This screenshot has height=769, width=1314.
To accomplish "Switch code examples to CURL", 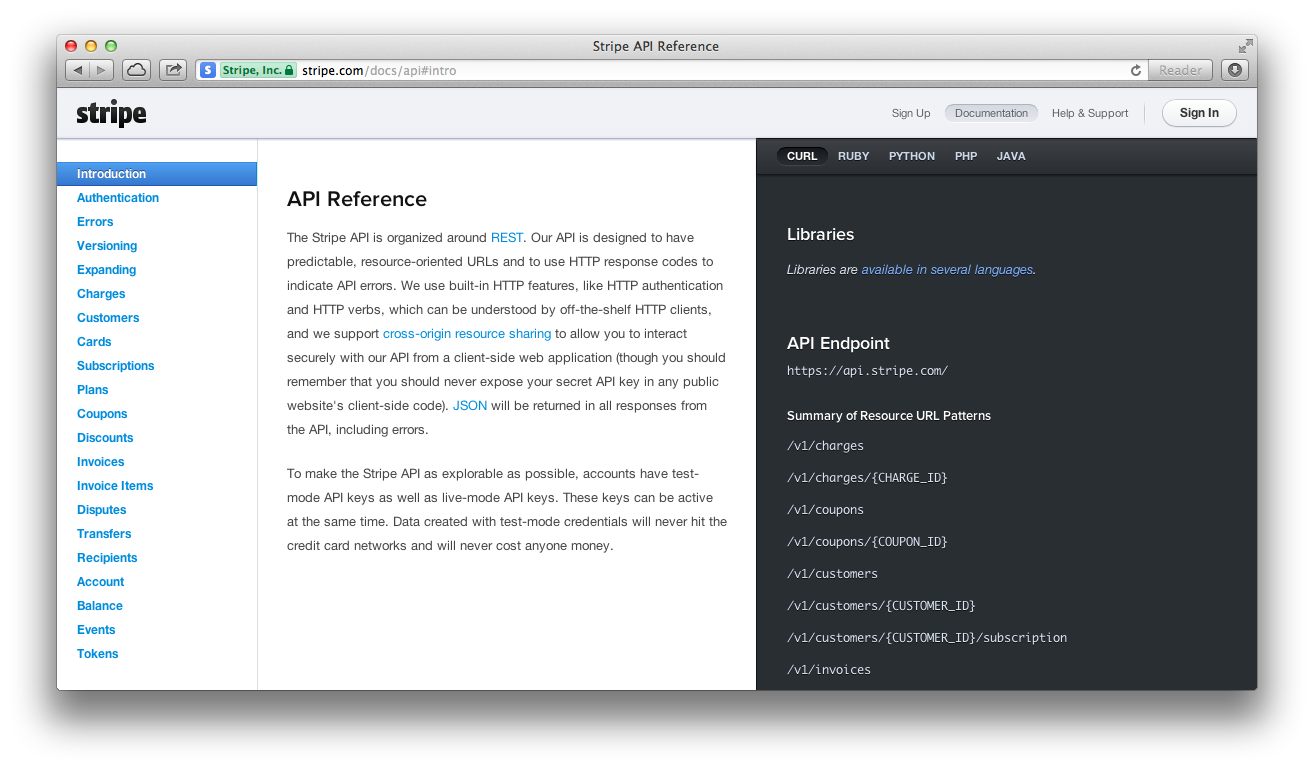I will [802, 156].
